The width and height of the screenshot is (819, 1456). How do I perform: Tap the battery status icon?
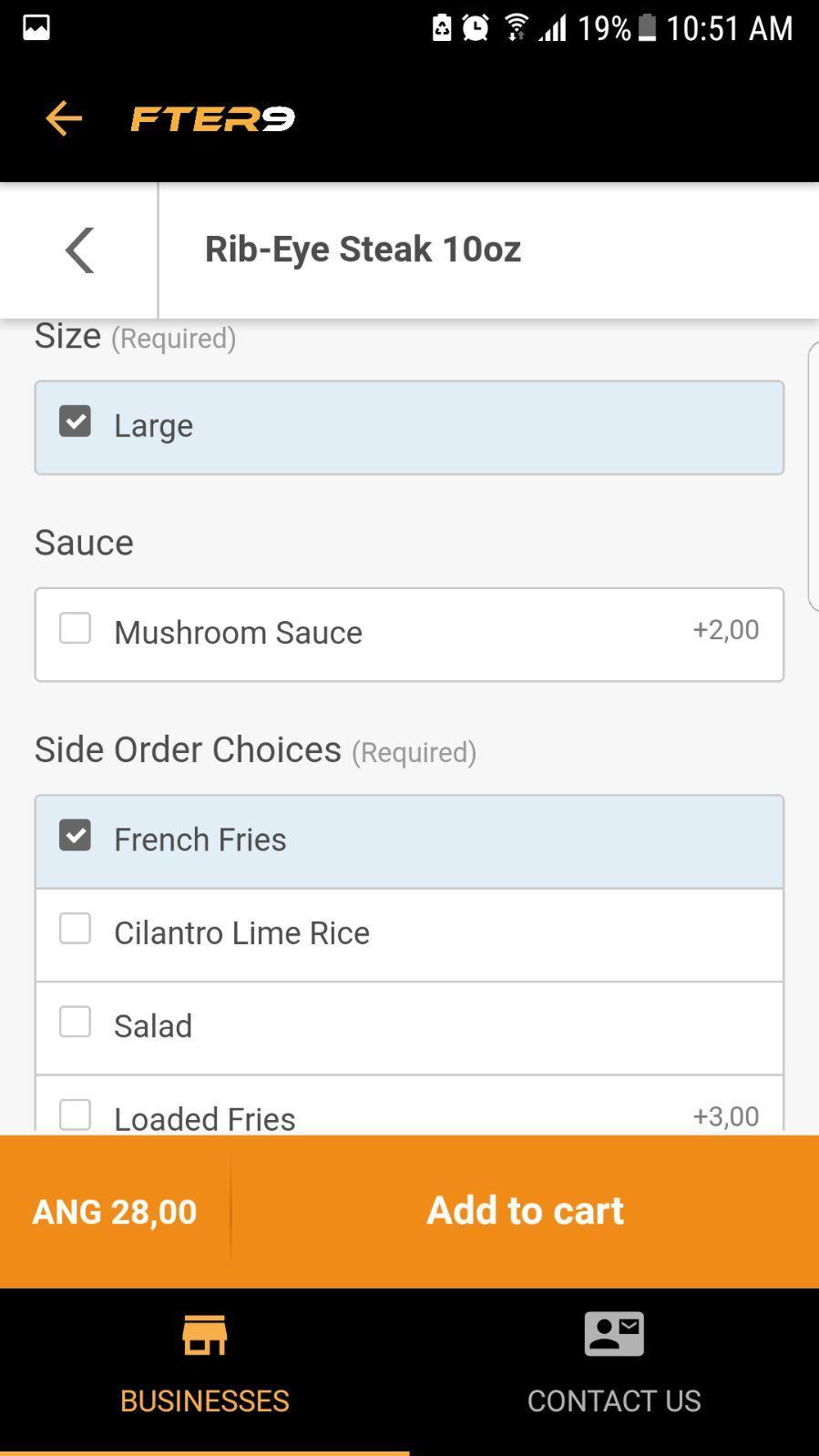point(647,27)
